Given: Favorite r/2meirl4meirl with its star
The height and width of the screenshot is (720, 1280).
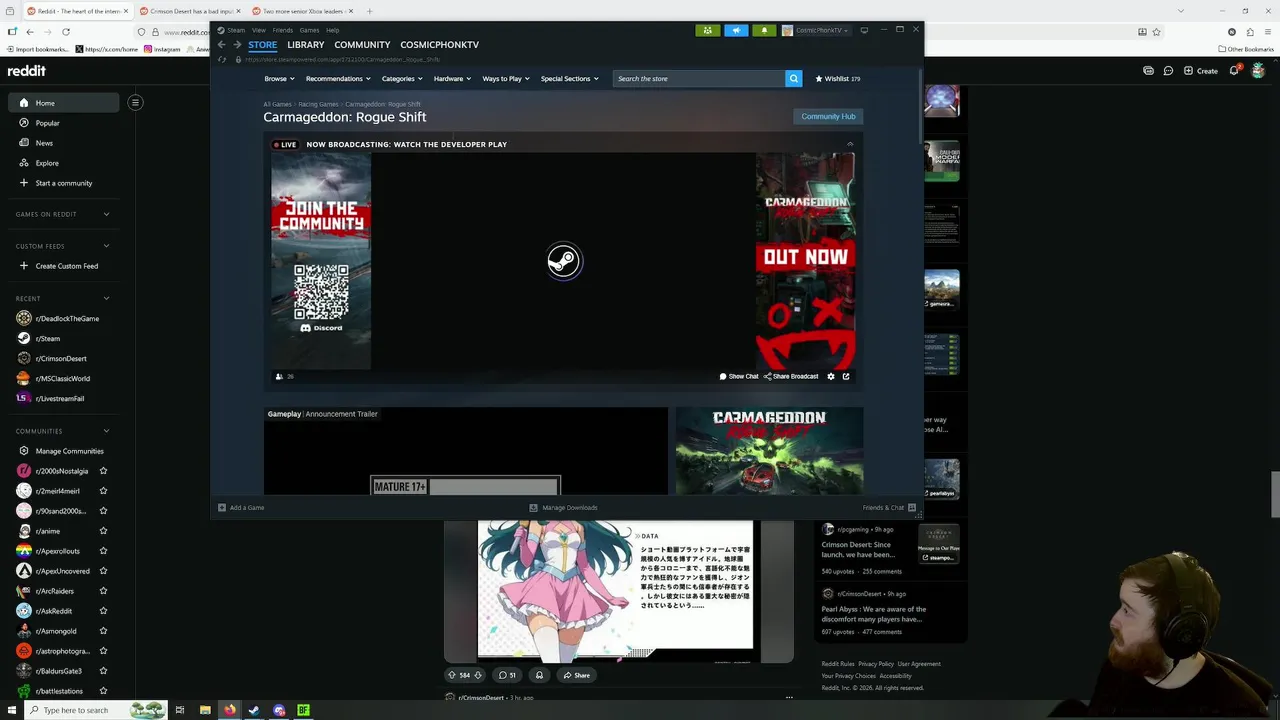Looking at the screenshot, I should 103,491.
